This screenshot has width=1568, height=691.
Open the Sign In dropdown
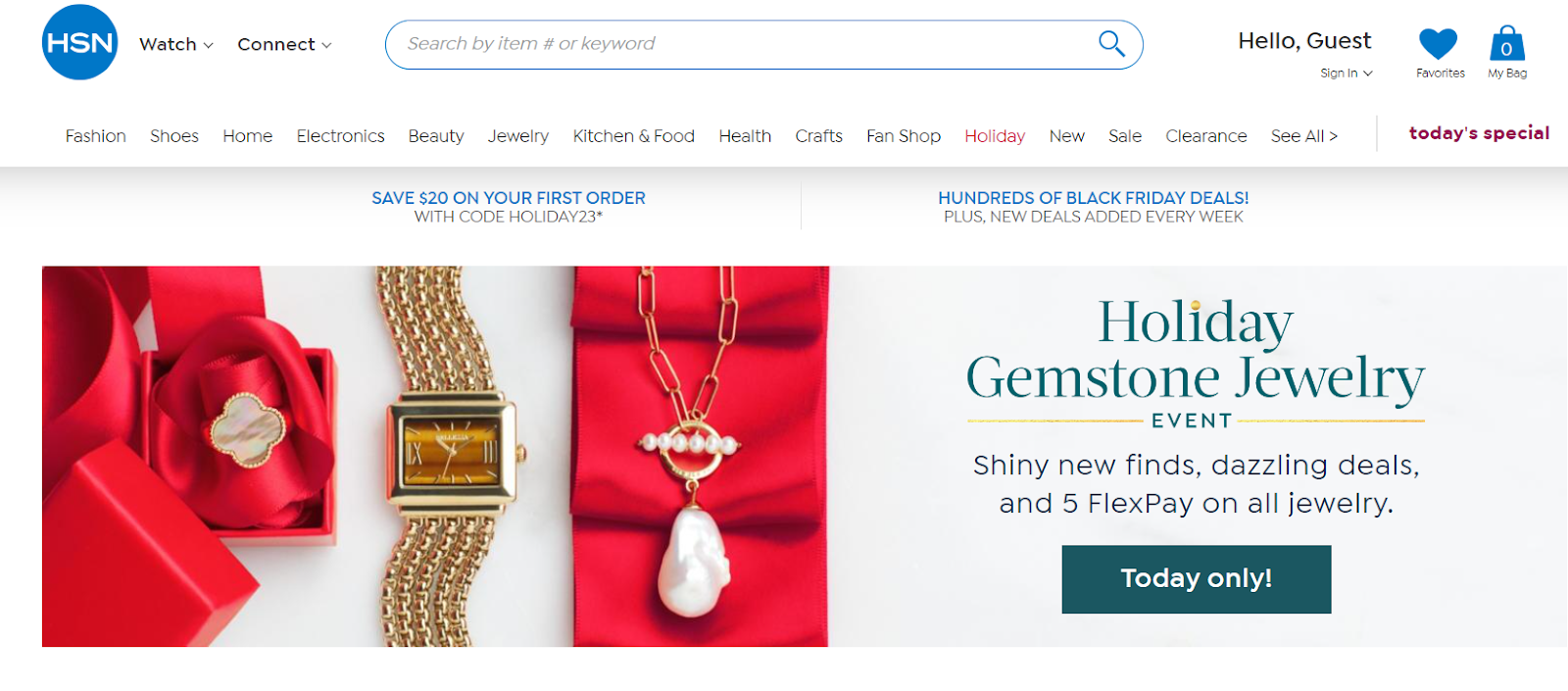click(x=1347, y=74)
